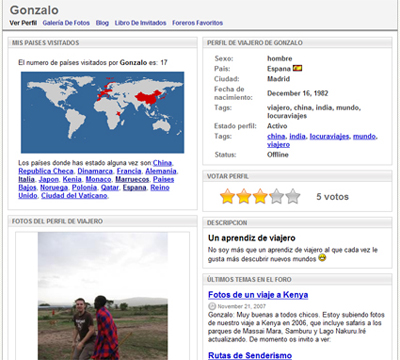Click the first rating star
This screenshot has width=400, height=360.
227,196
